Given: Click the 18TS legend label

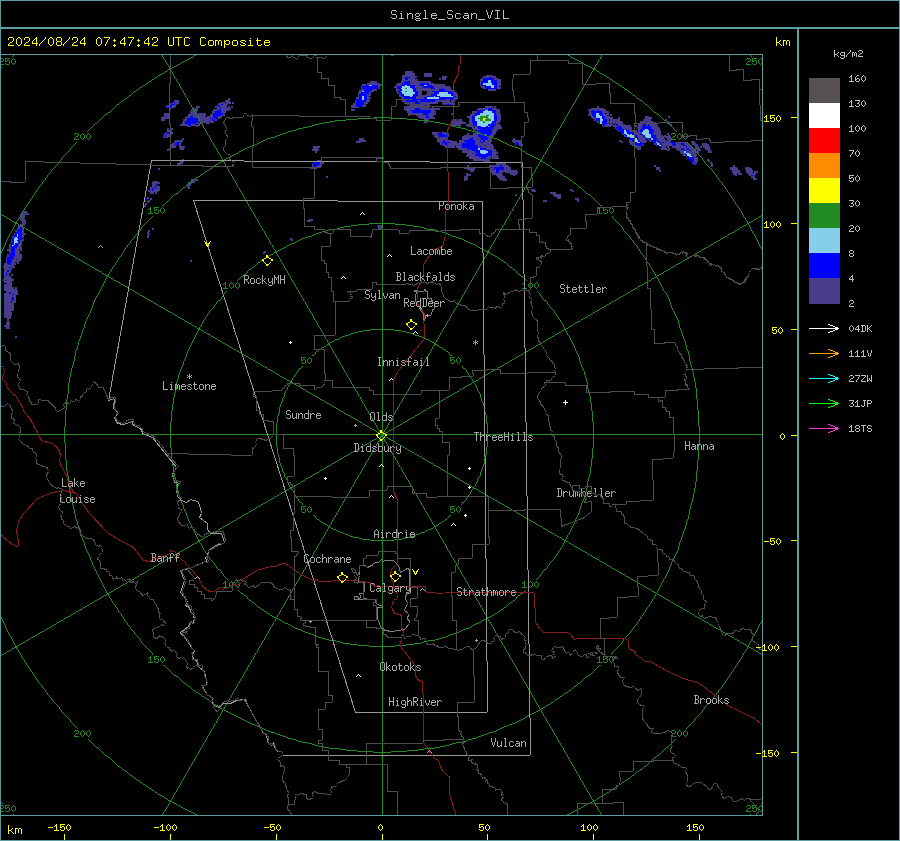Looking at the screenshot, I should pyautogui.click(x=860, y=428).
